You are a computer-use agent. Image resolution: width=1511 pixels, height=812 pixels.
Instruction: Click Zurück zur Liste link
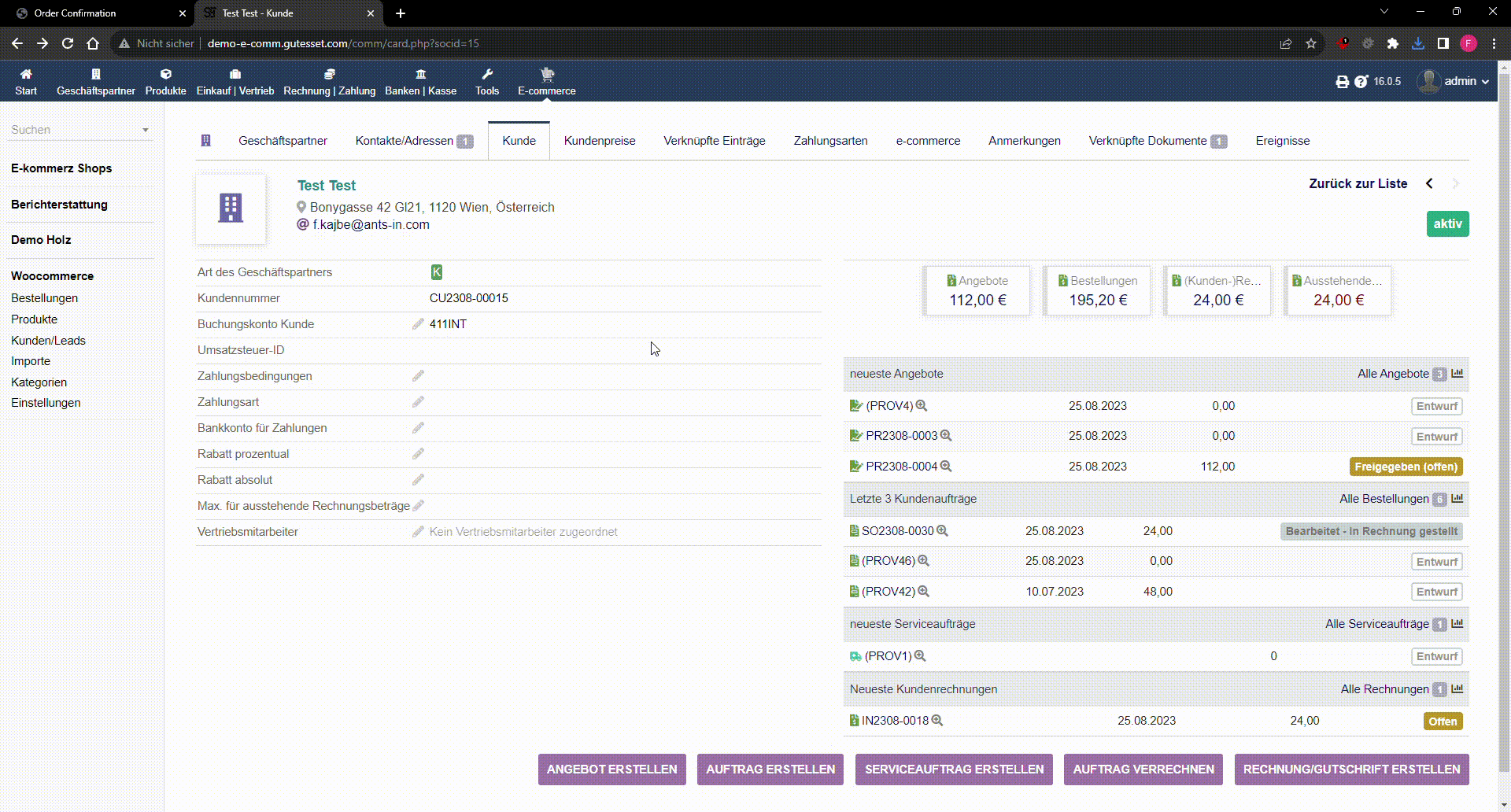pyautogui.click(x=1358, y=183)
